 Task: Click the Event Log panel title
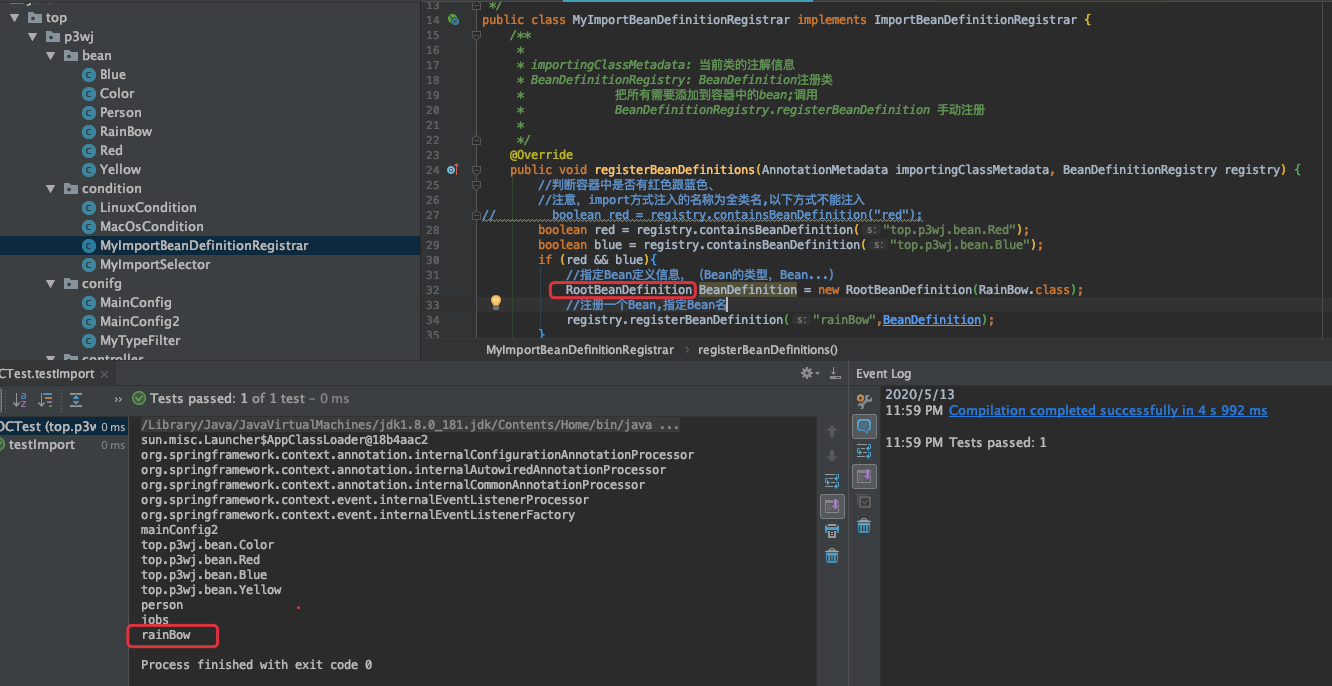884,374
